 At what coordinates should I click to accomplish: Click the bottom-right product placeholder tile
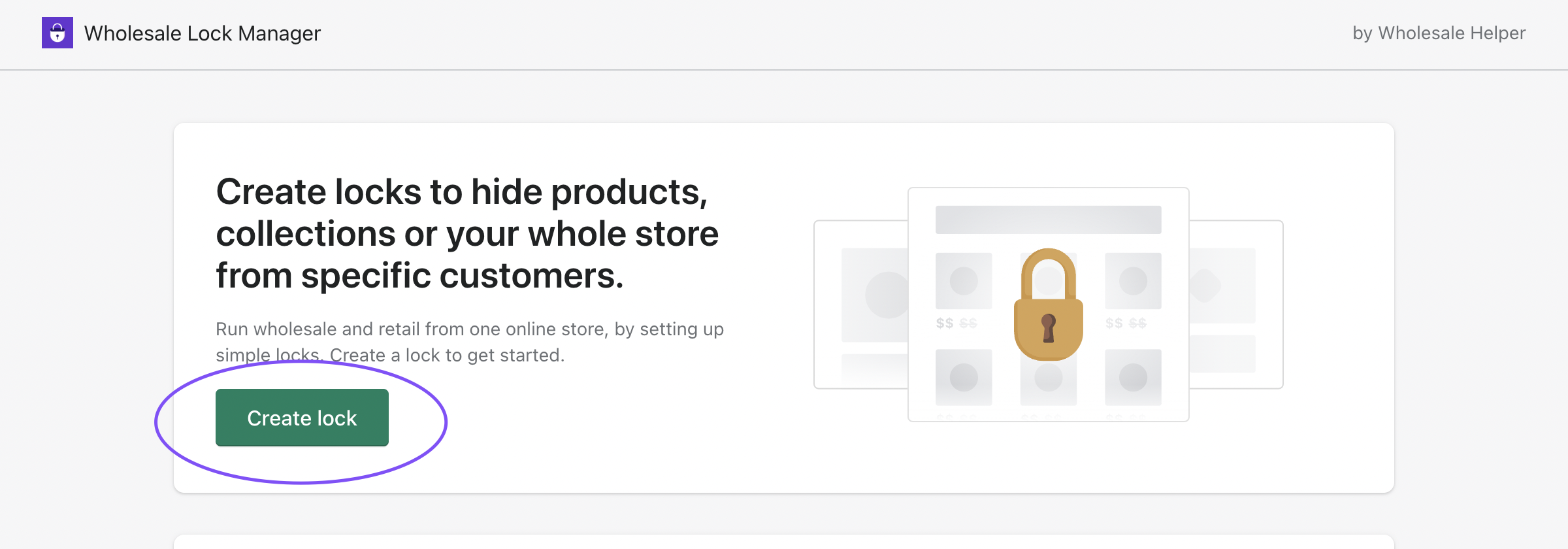pyautogui.click(x=1133, y=377)
